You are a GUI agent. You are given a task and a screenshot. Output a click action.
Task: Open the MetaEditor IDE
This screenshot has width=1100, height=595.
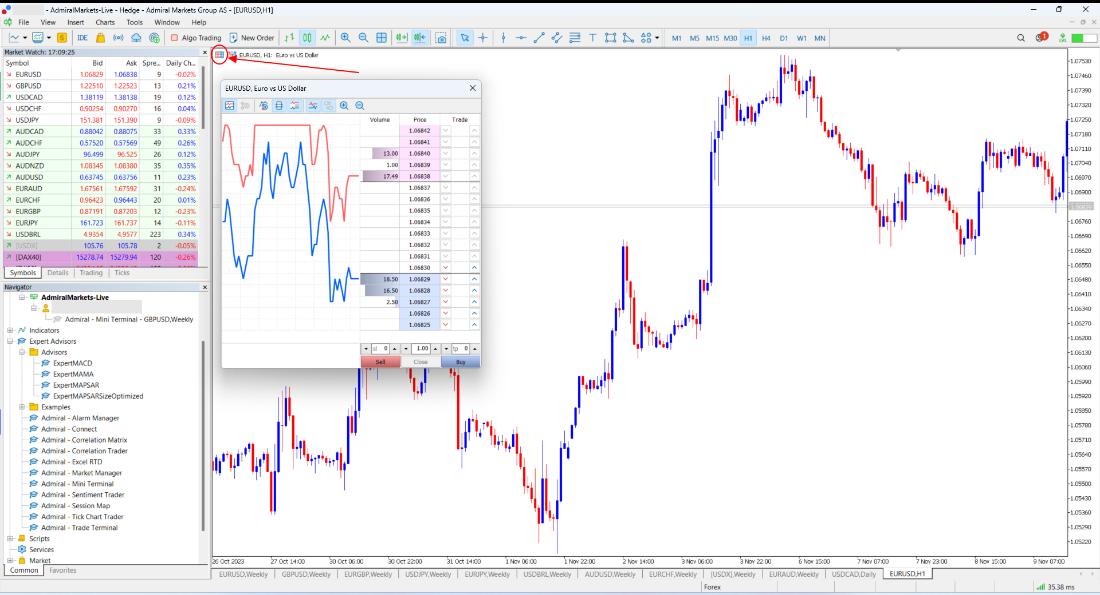[82, 38]
